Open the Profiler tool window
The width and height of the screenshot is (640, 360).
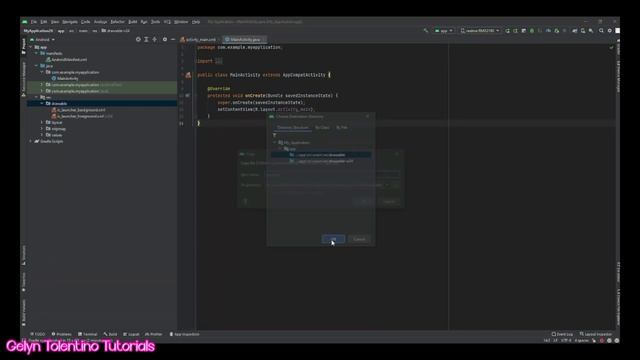(153, 334)
